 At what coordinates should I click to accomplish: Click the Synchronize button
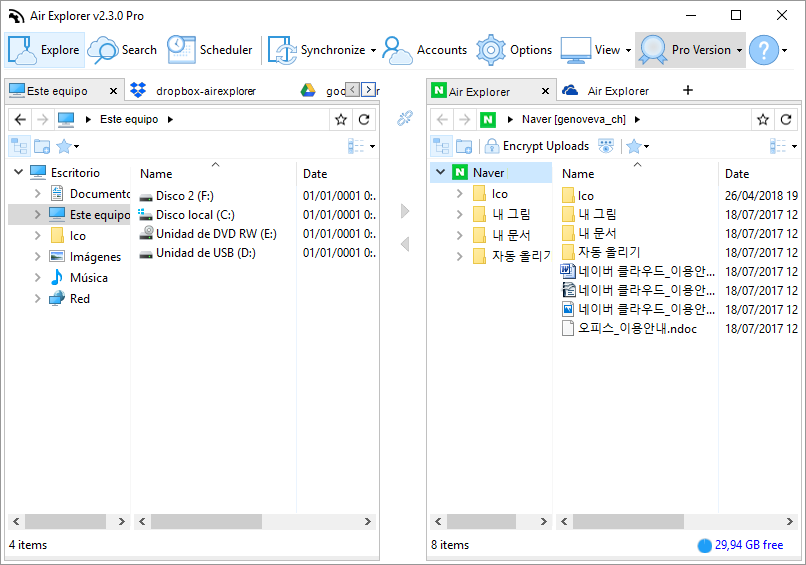316,50
